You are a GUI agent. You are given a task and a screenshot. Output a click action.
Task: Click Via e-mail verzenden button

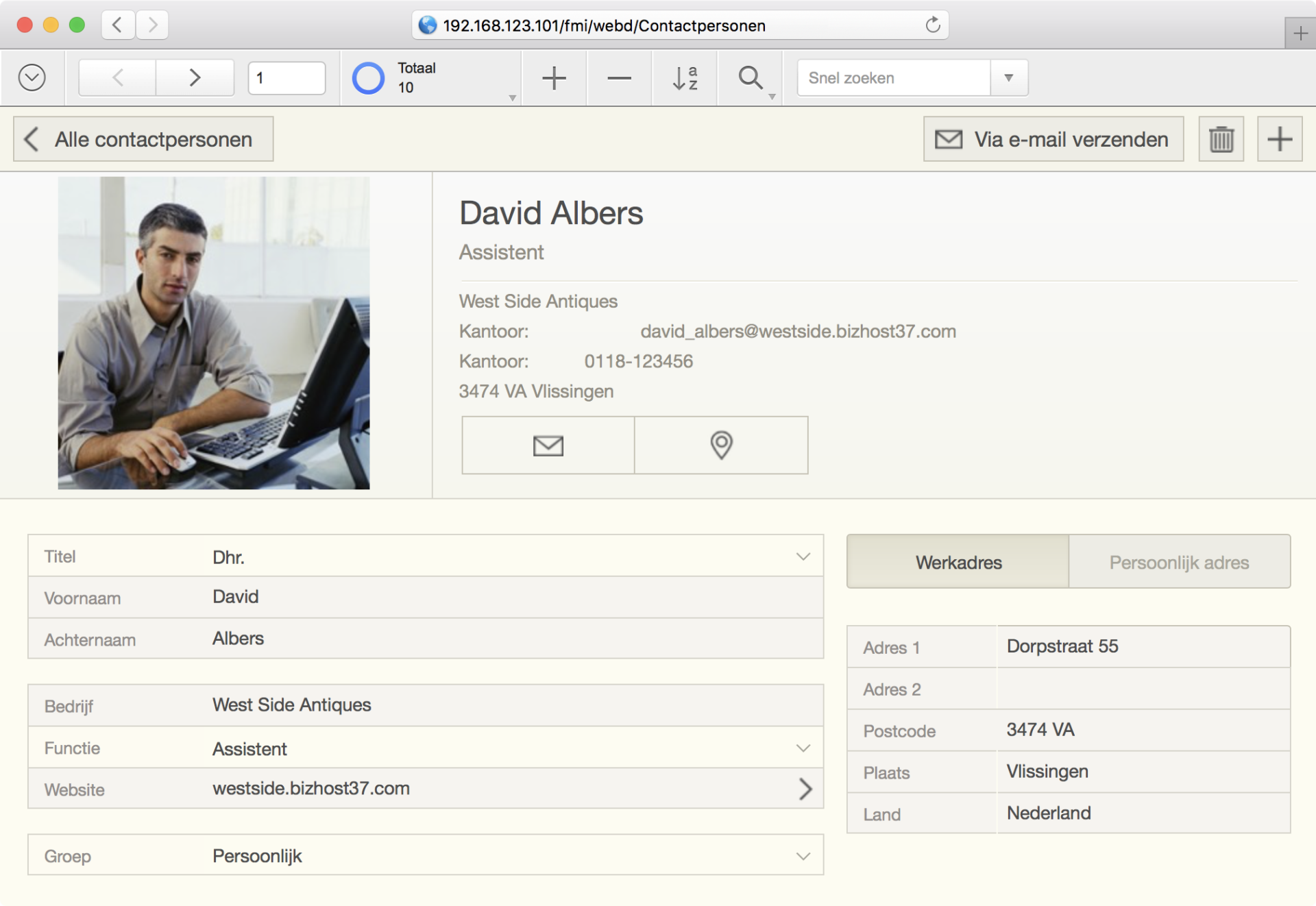[1053, 139]
